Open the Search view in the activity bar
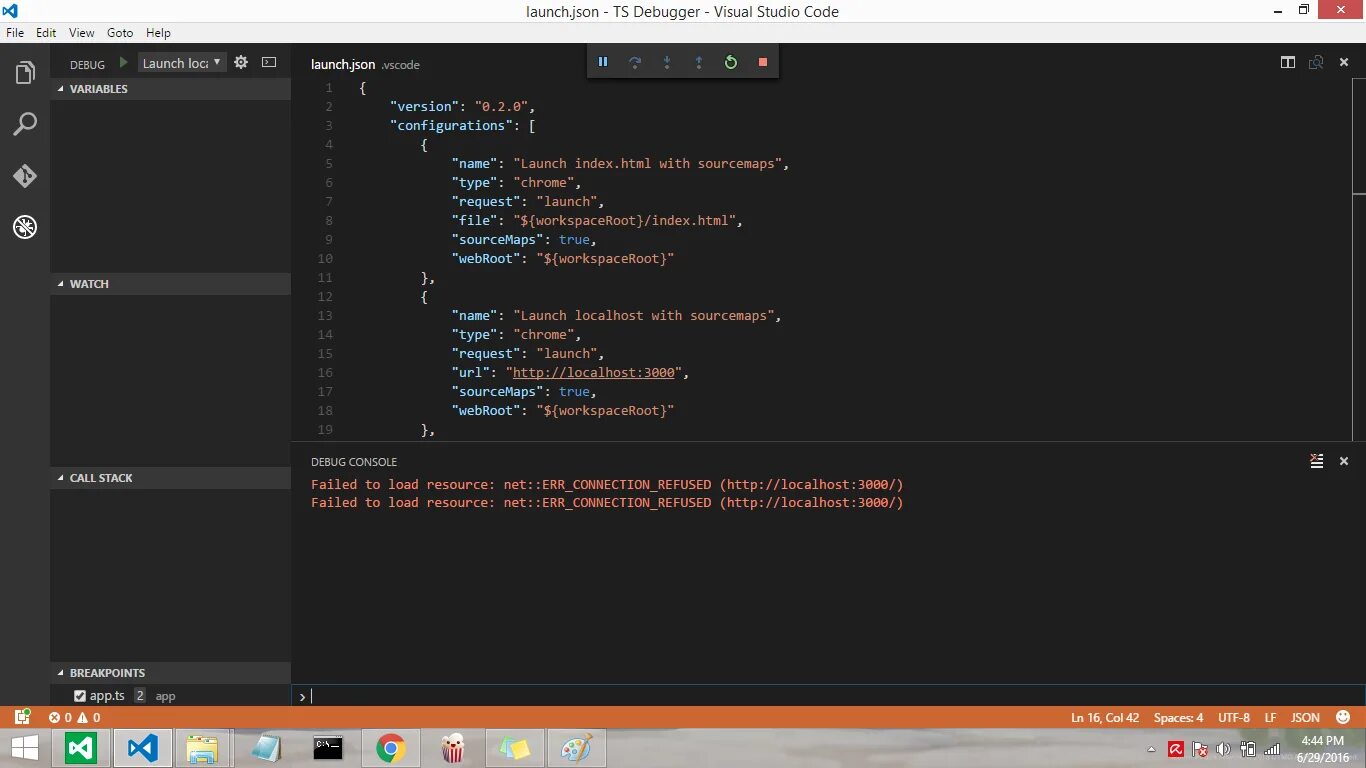The width and height of the screenshot is (1366, 768). [x=25, y=124]
